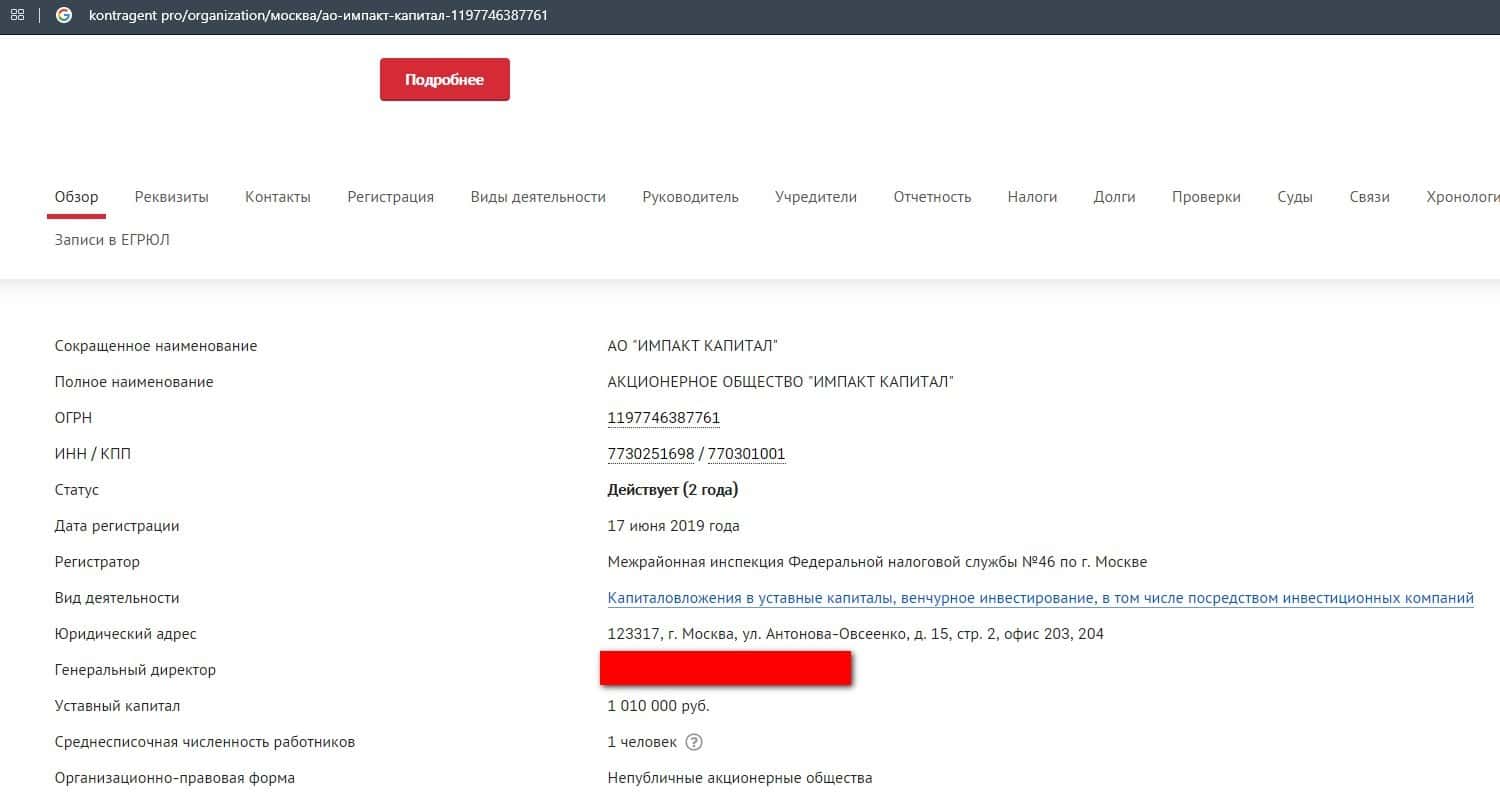Click the 'Статус' field label
Image resolution: width=1500 pixels, height=805 pixels.
coord(77,490)
